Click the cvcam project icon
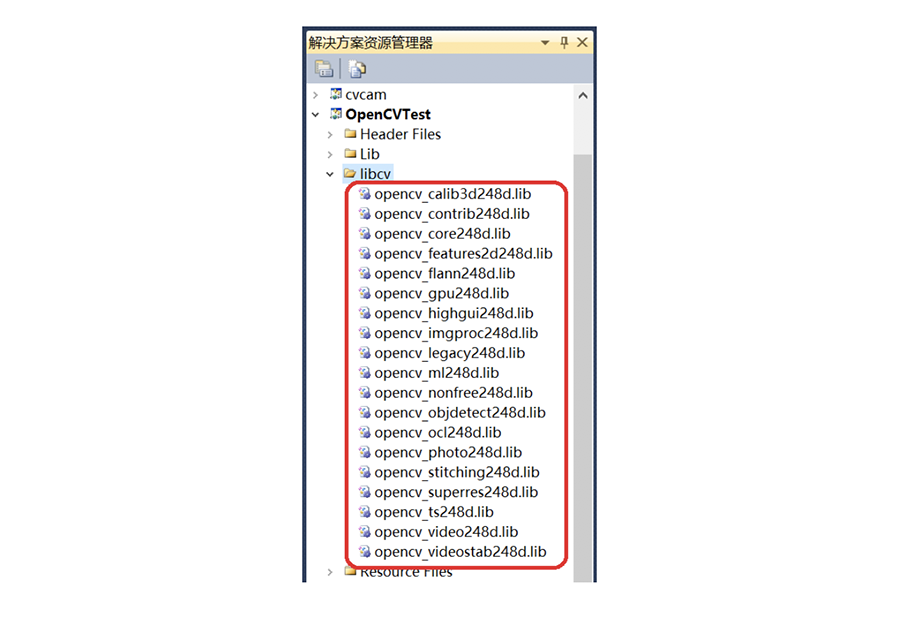Image resolution: width=924 pixels, height=622 pixels. 336,94
